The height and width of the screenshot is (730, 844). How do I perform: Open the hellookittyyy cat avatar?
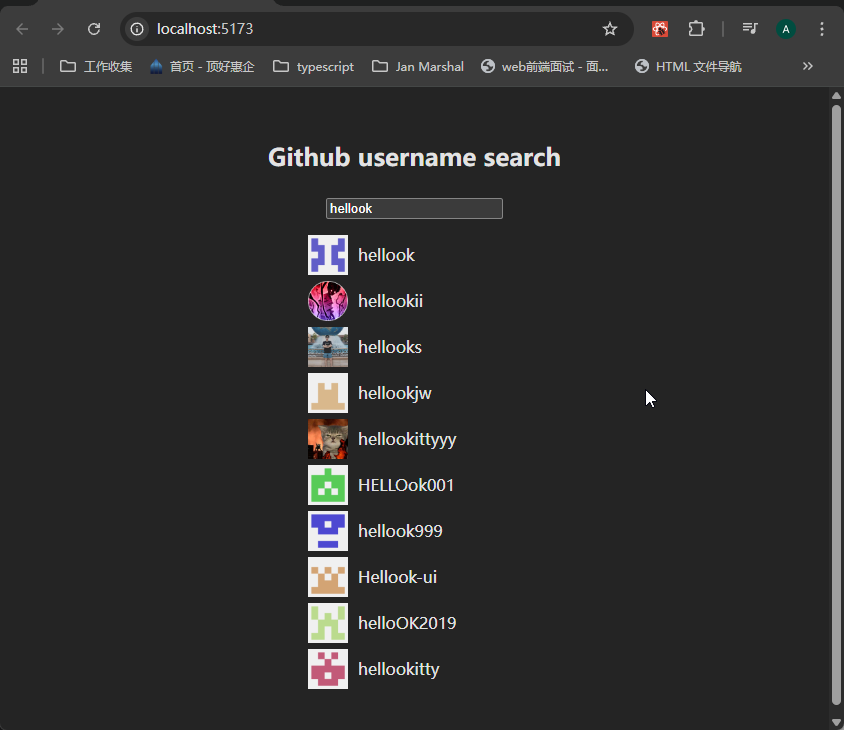click(327, 439)
